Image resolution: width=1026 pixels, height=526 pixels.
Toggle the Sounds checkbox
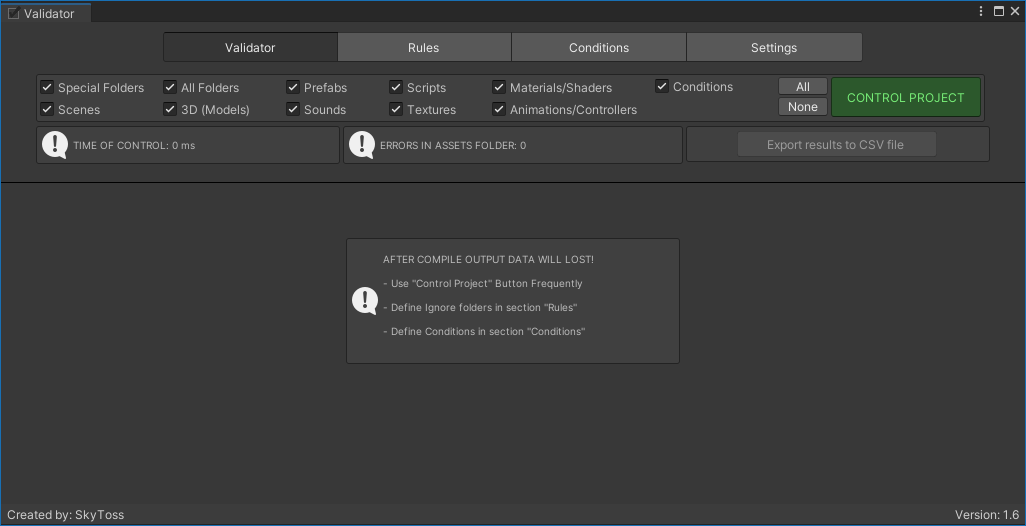(x=293, y=109)
